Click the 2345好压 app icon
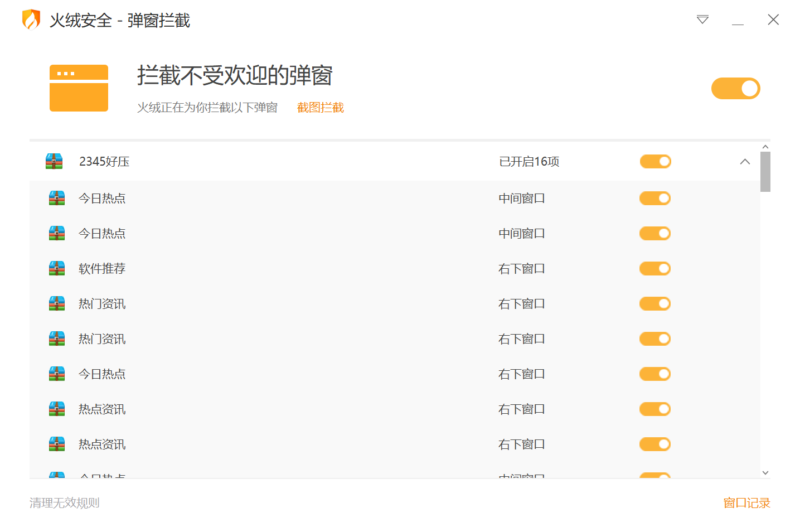Screen dimensions: 800x527 [x=54, y=162]
